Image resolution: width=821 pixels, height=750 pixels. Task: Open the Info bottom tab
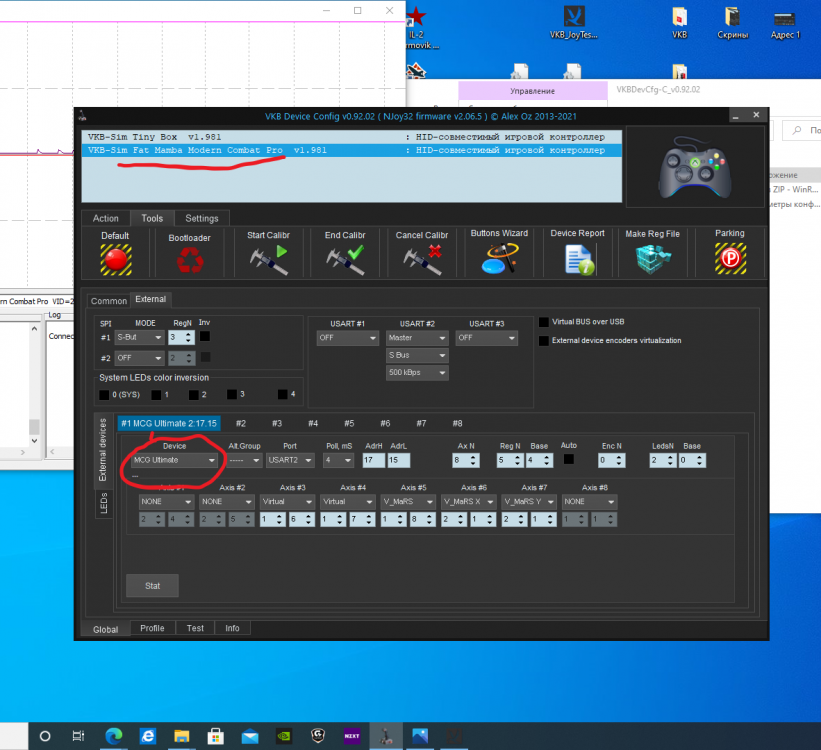tap(232, 628)
